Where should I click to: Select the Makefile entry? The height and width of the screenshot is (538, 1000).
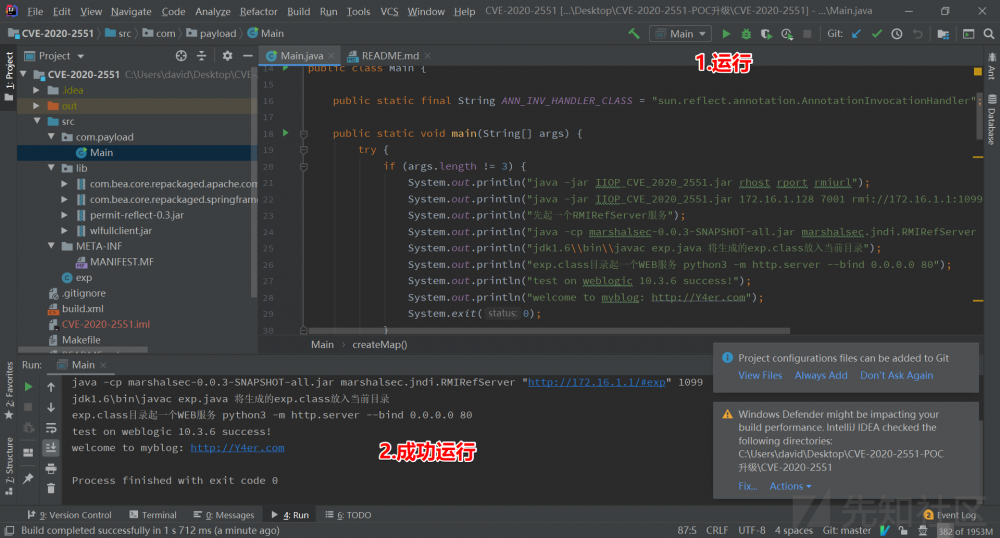[x=81, y=340]
